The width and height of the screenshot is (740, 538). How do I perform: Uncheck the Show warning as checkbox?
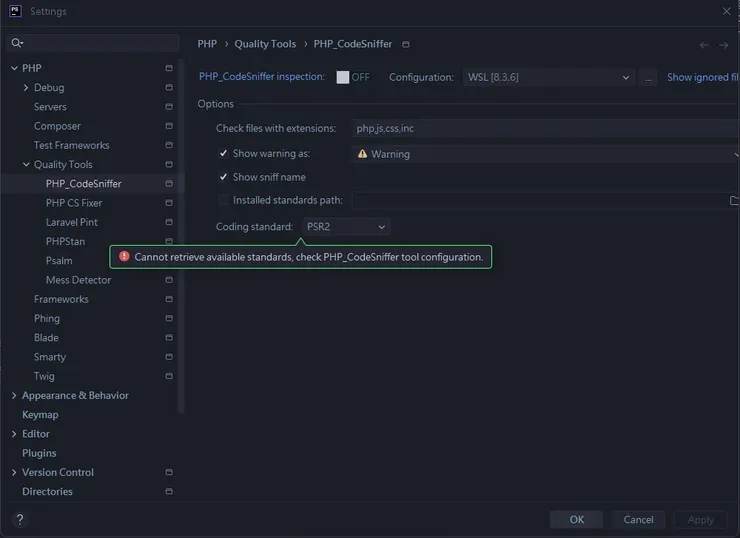(x=224, y=154)
